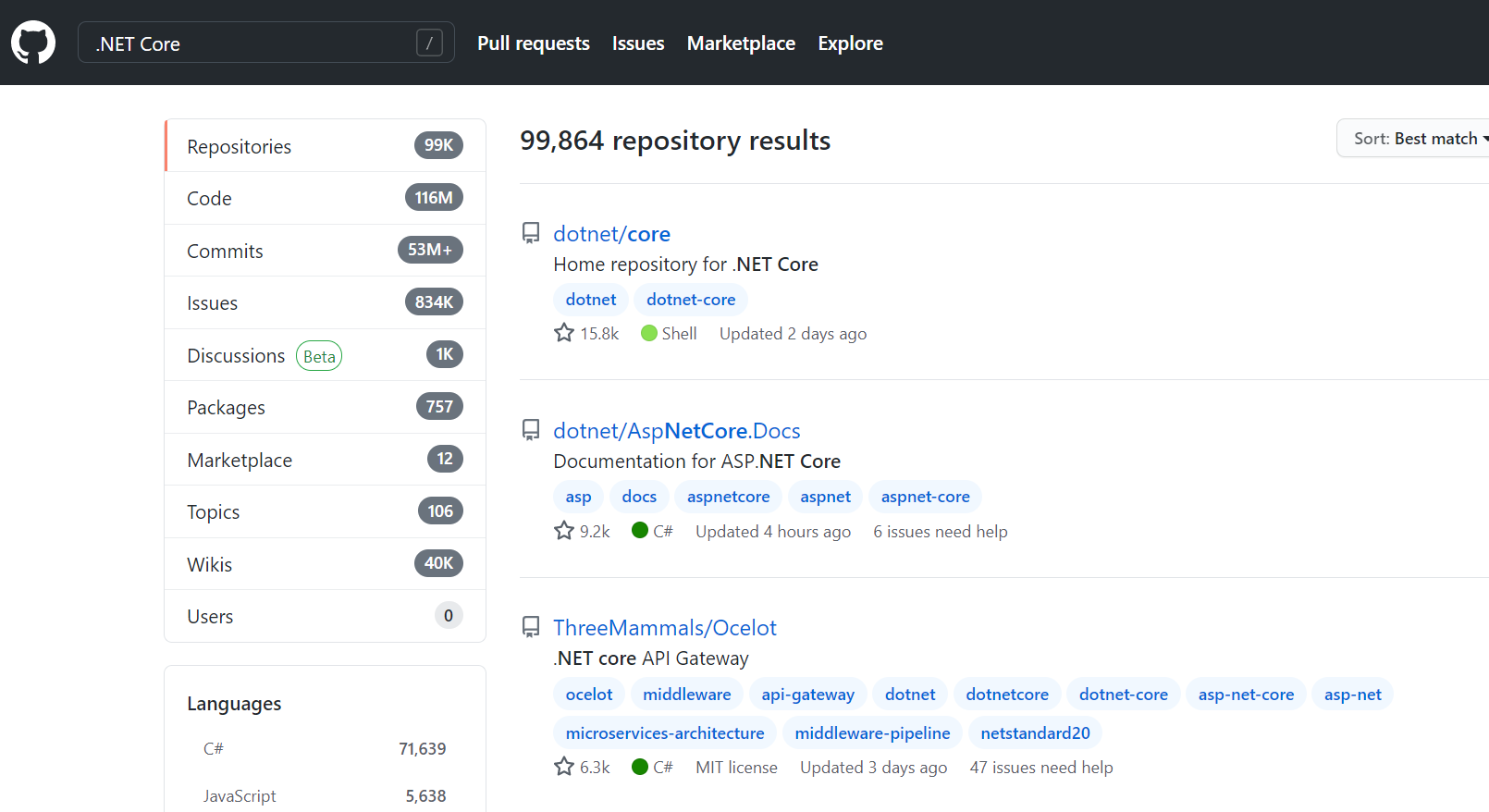
Task: Click the dotnetcore topic tag
Action: pyautogui.click(x=1007, y=695)
